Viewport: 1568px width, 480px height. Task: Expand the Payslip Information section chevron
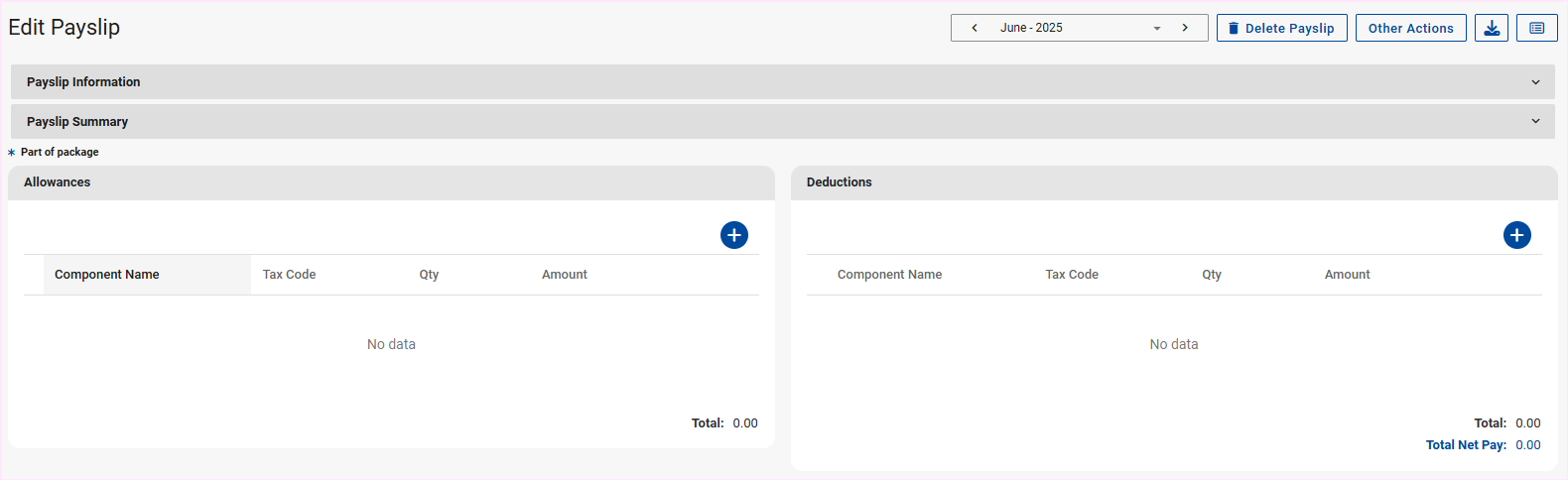coord(1535,82)
